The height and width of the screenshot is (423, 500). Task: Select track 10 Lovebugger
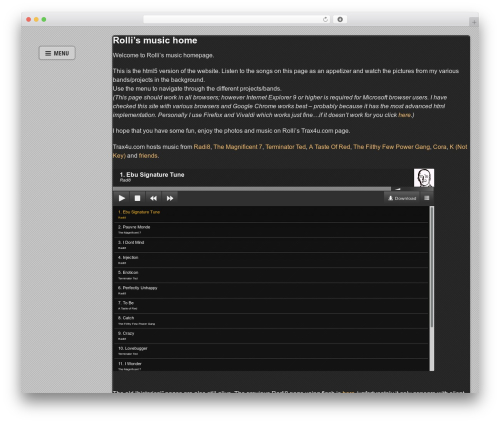click(271, 351)
